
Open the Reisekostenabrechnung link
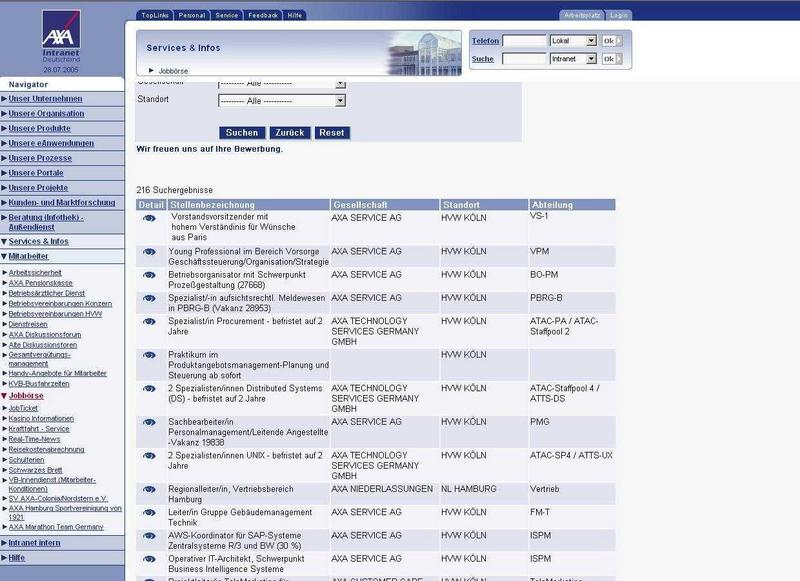46,450
